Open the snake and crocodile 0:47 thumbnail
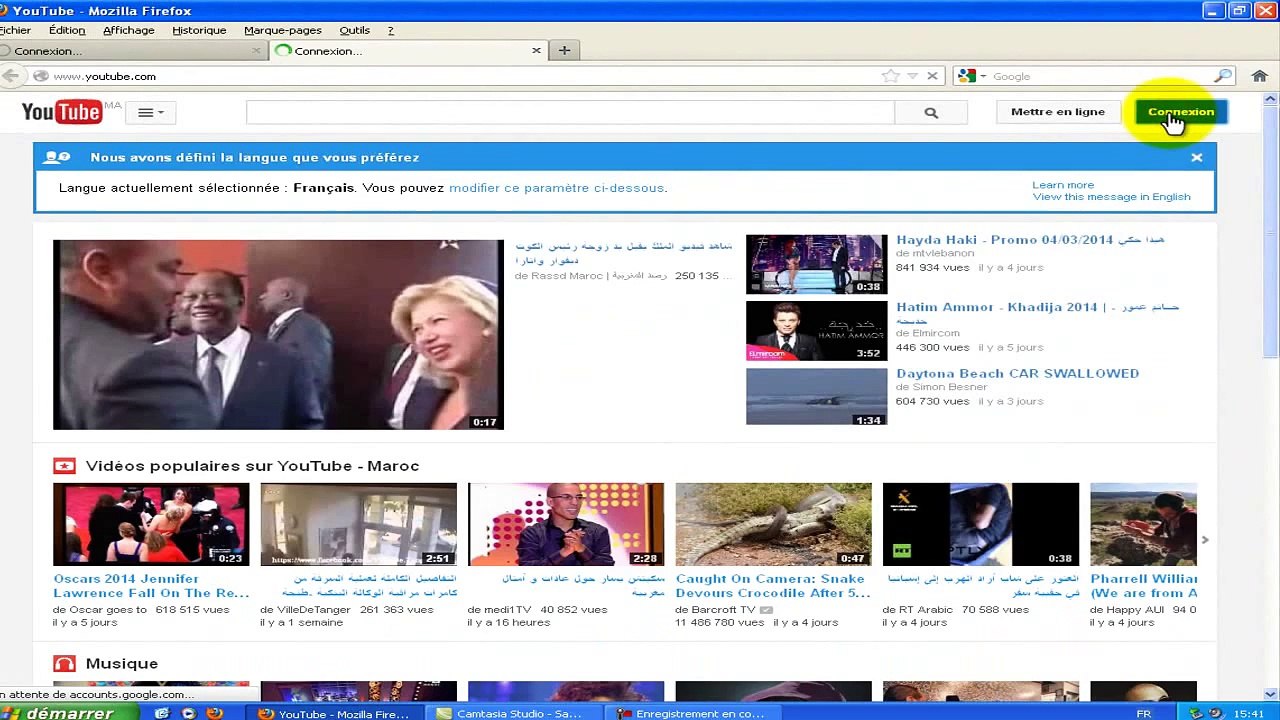The image size is (1280, 720). (x=773, y=525)
